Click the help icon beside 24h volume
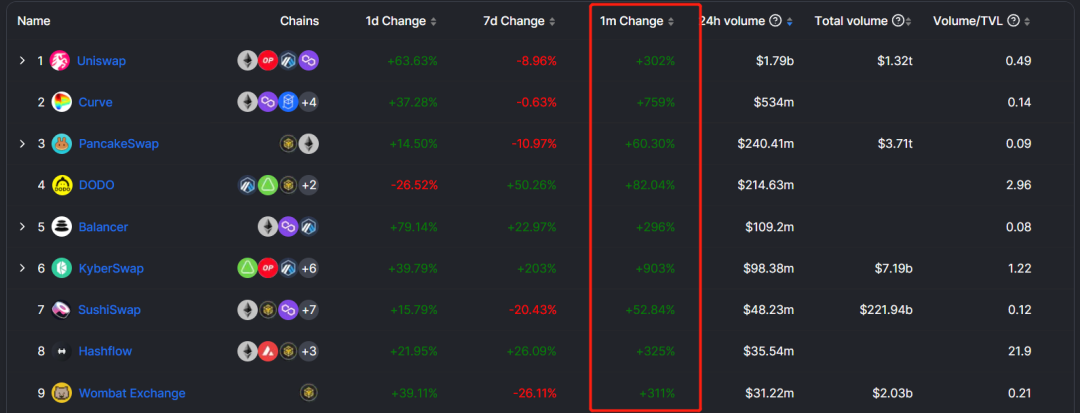Viewport: 1080px width, 413px height. pyautogui.click(x=776, y=21)
